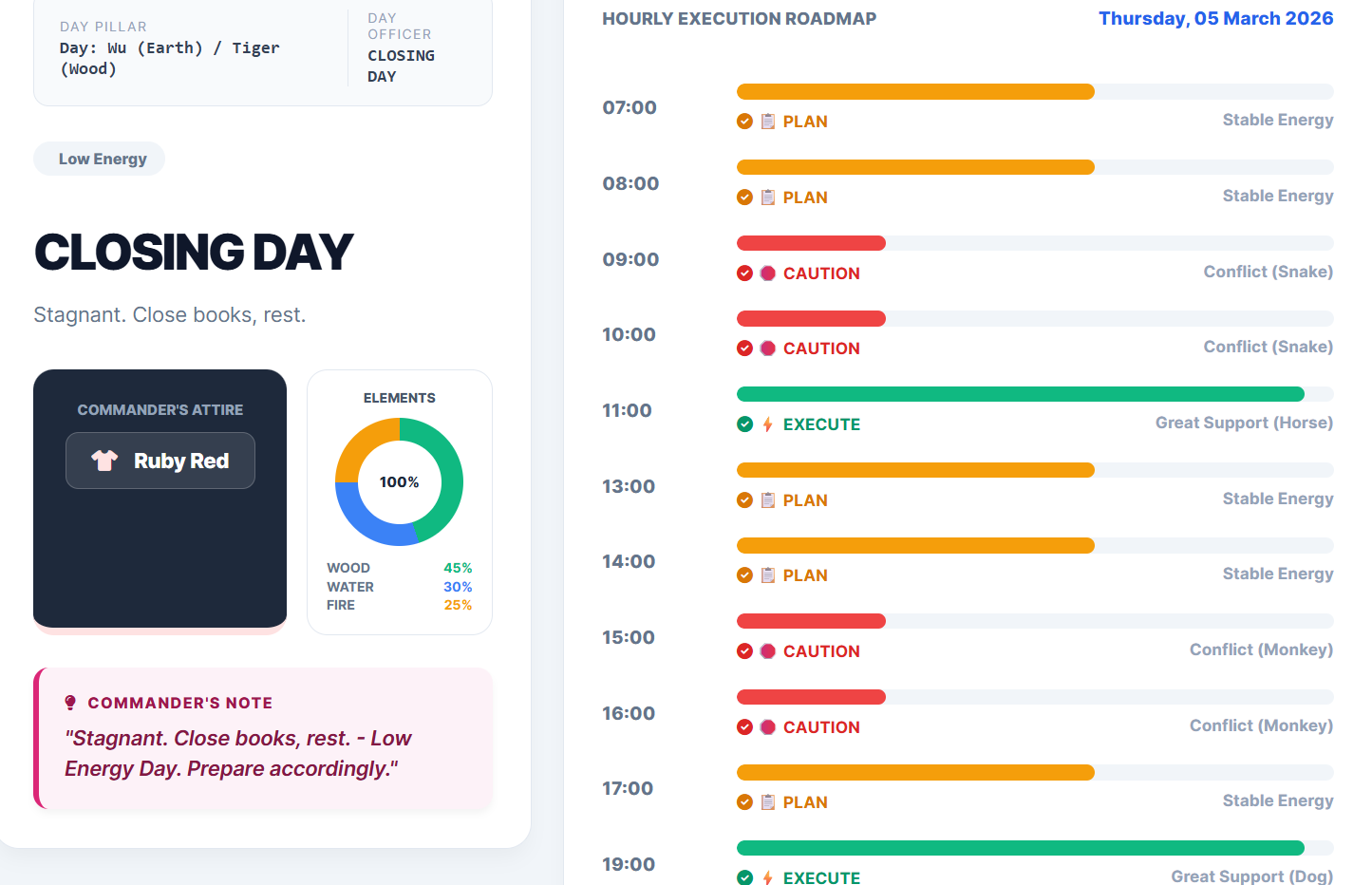Viewport: 1372px width, 885px height.
Task: Click the green 11:00 execution progress bar
Action: (1020, 394)
